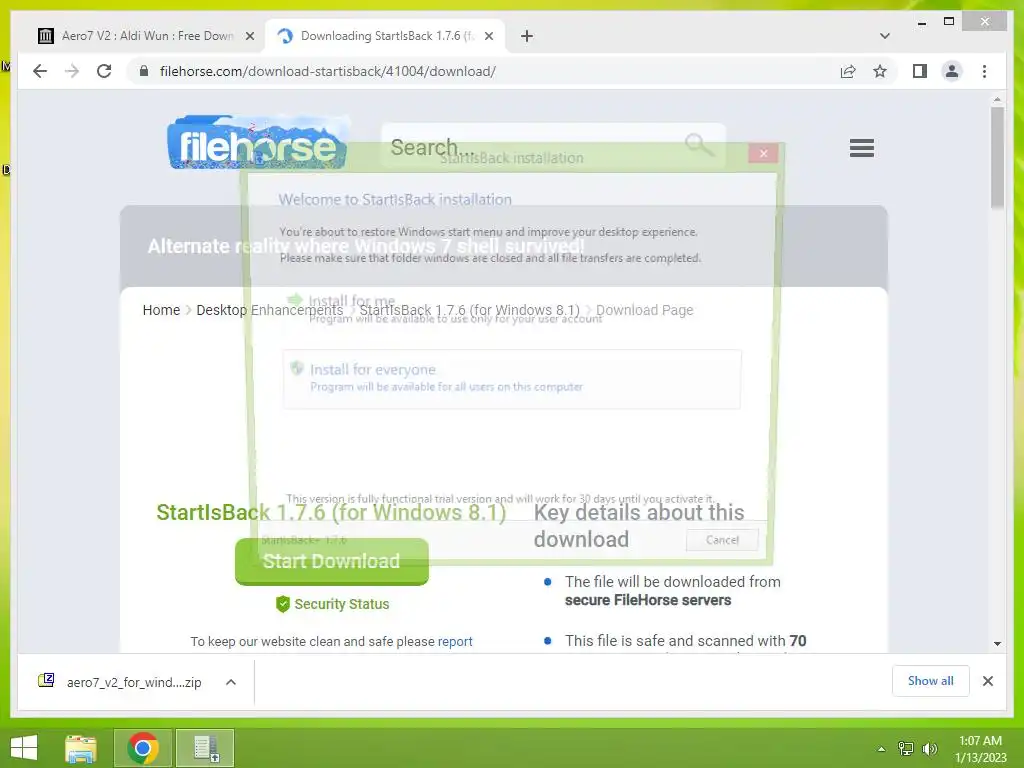Viewport: 1024px width, 768px height.
Task: Choose Install for everyone option
Action: (x=511, y=378)
